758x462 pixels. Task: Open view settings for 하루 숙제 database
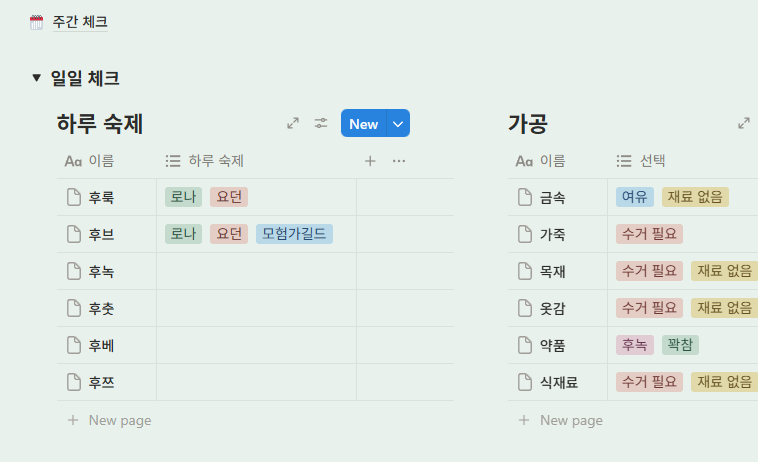pos(321,123)
